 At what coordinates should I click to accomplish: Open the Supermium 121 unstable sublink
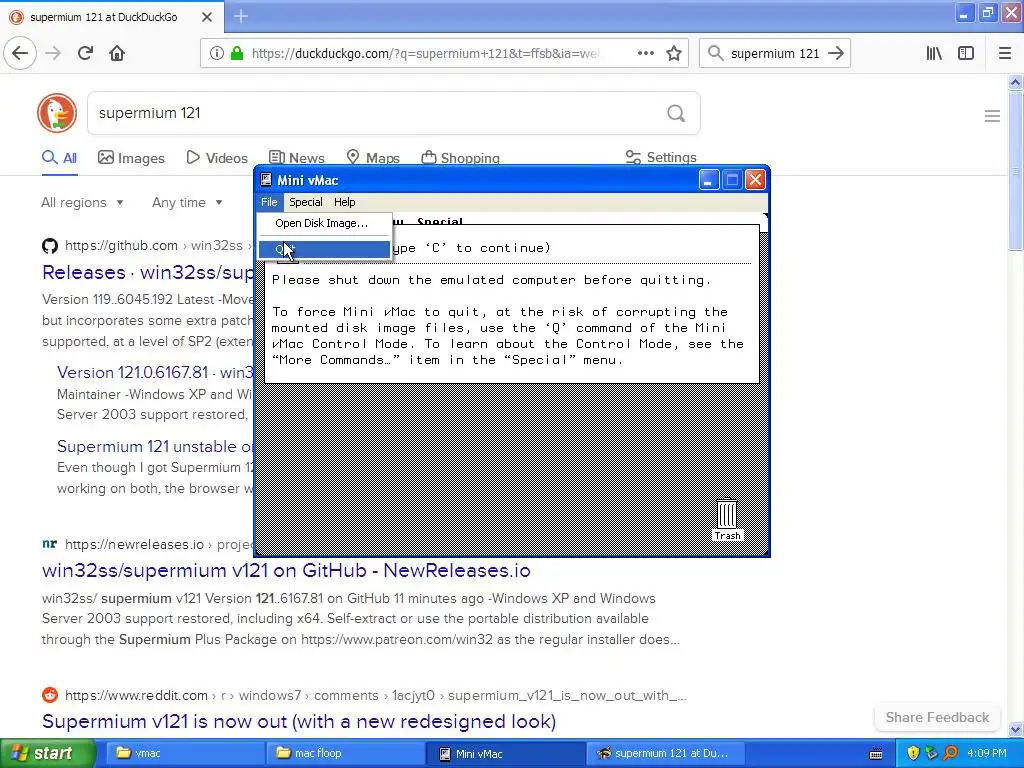[x=155, y=446]
